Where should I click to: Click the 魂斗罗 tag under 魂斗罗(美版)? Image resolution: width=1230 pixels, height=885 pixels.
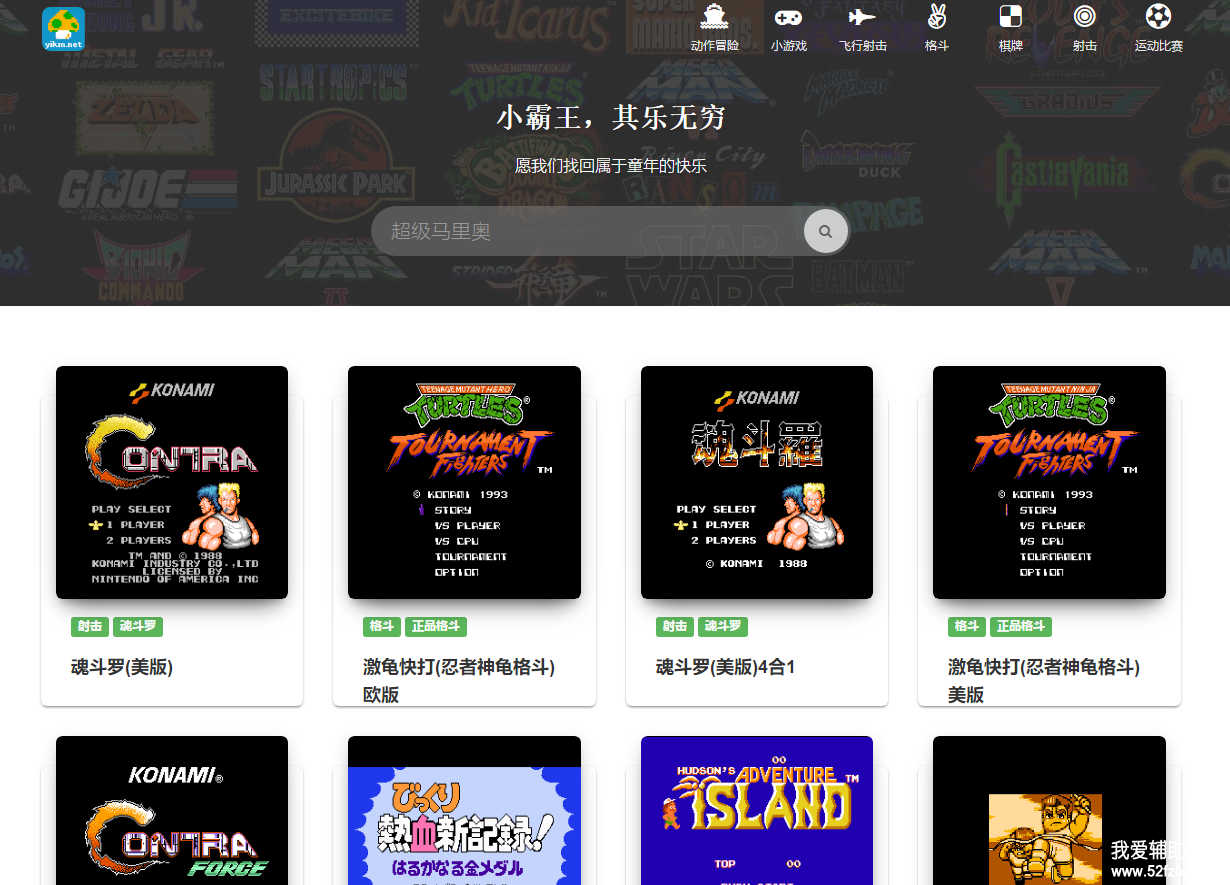(138, 627)
